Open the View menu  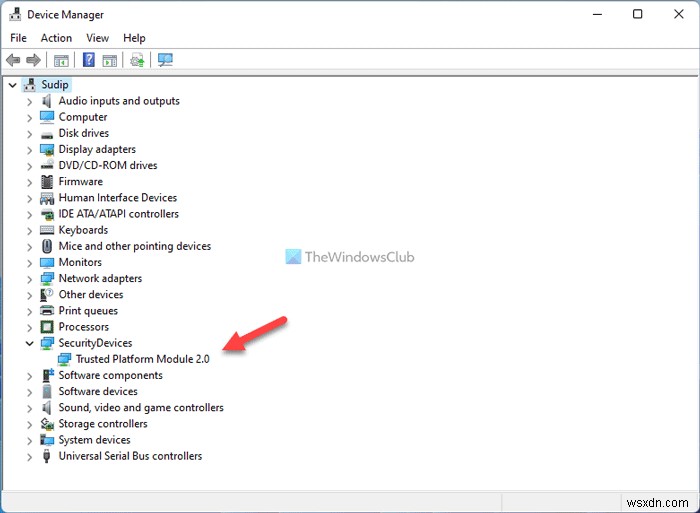coord(97,38)
